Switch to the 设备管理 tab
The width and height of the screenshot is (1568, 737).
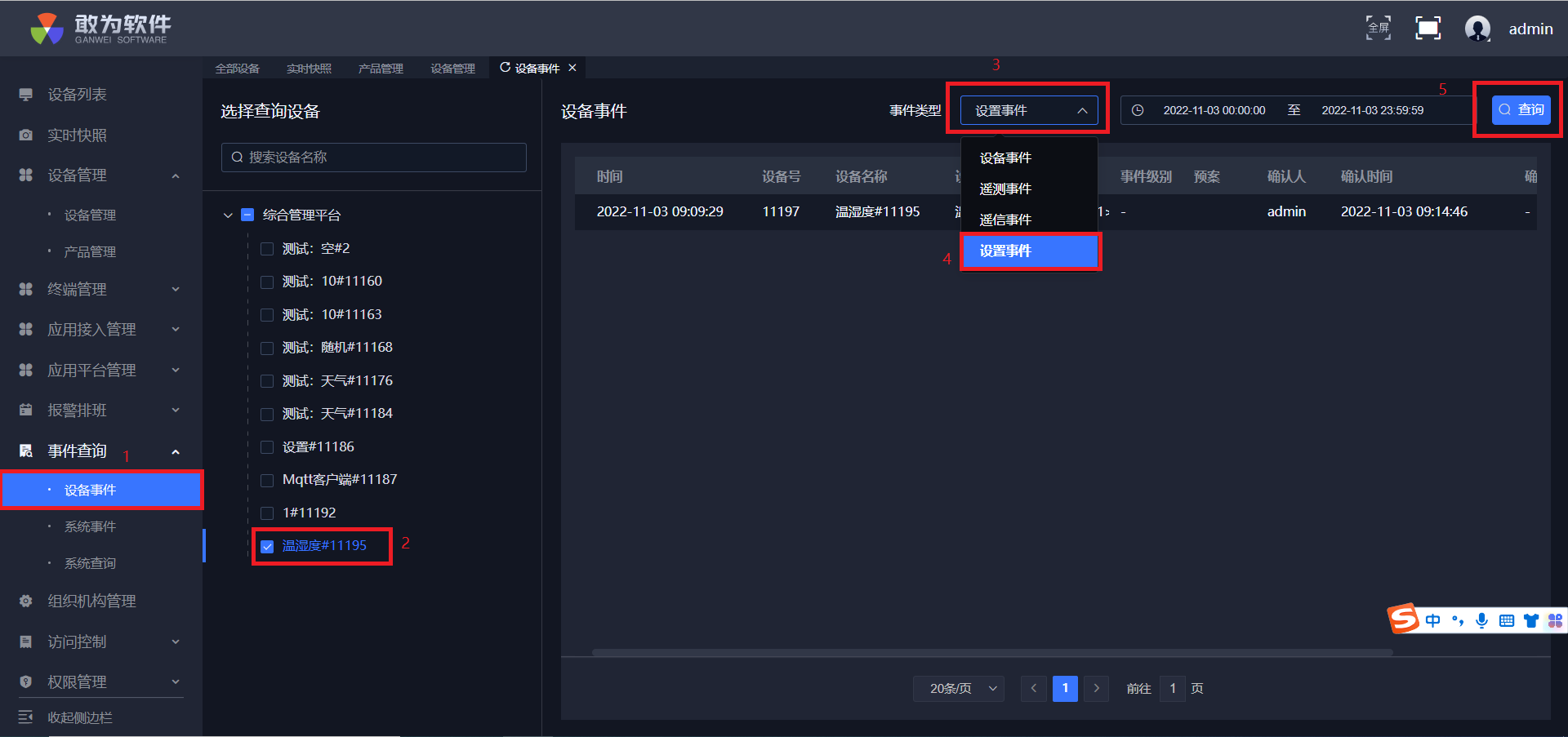click(x=453, y=69)
